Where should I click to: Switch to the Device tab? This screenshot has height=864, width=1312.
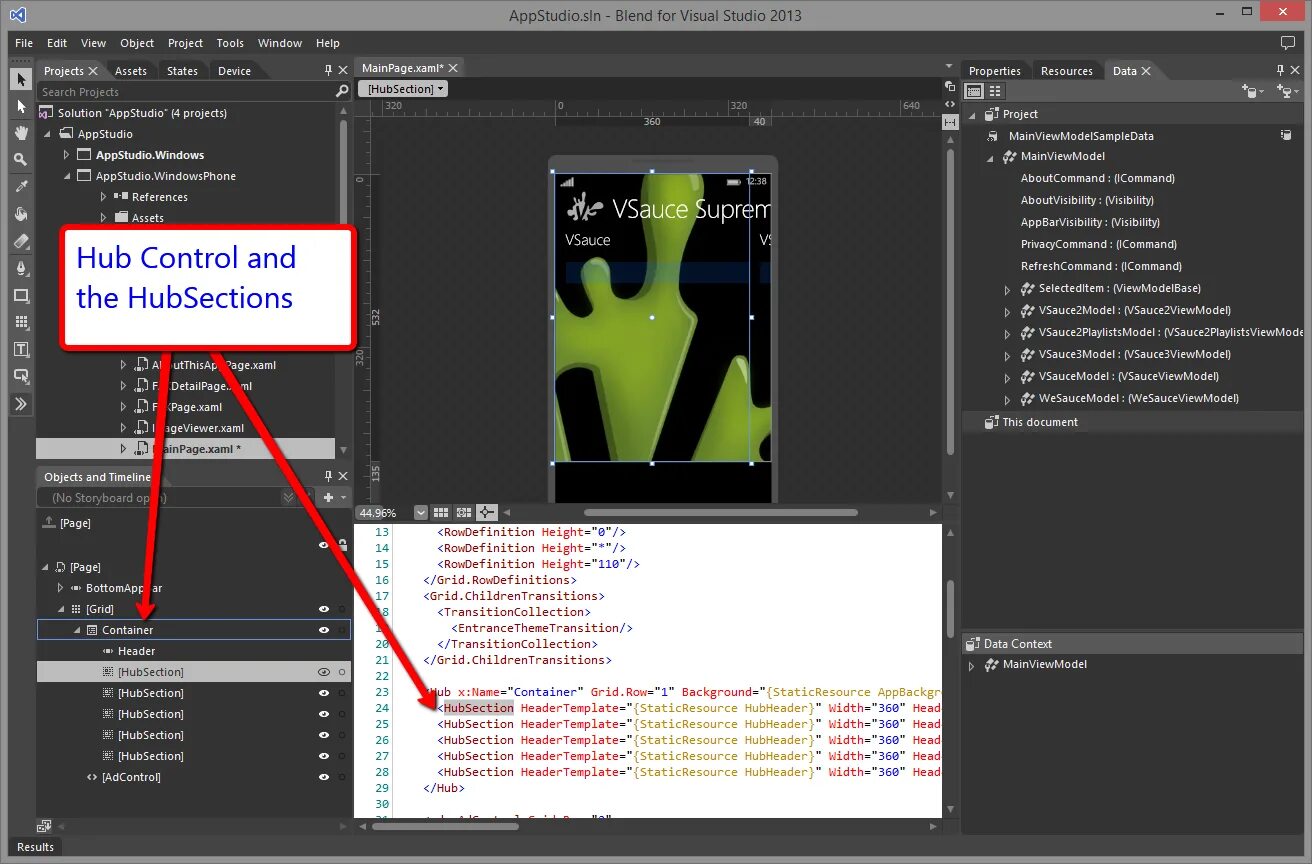pyautogui.click(x=235, y=71)
